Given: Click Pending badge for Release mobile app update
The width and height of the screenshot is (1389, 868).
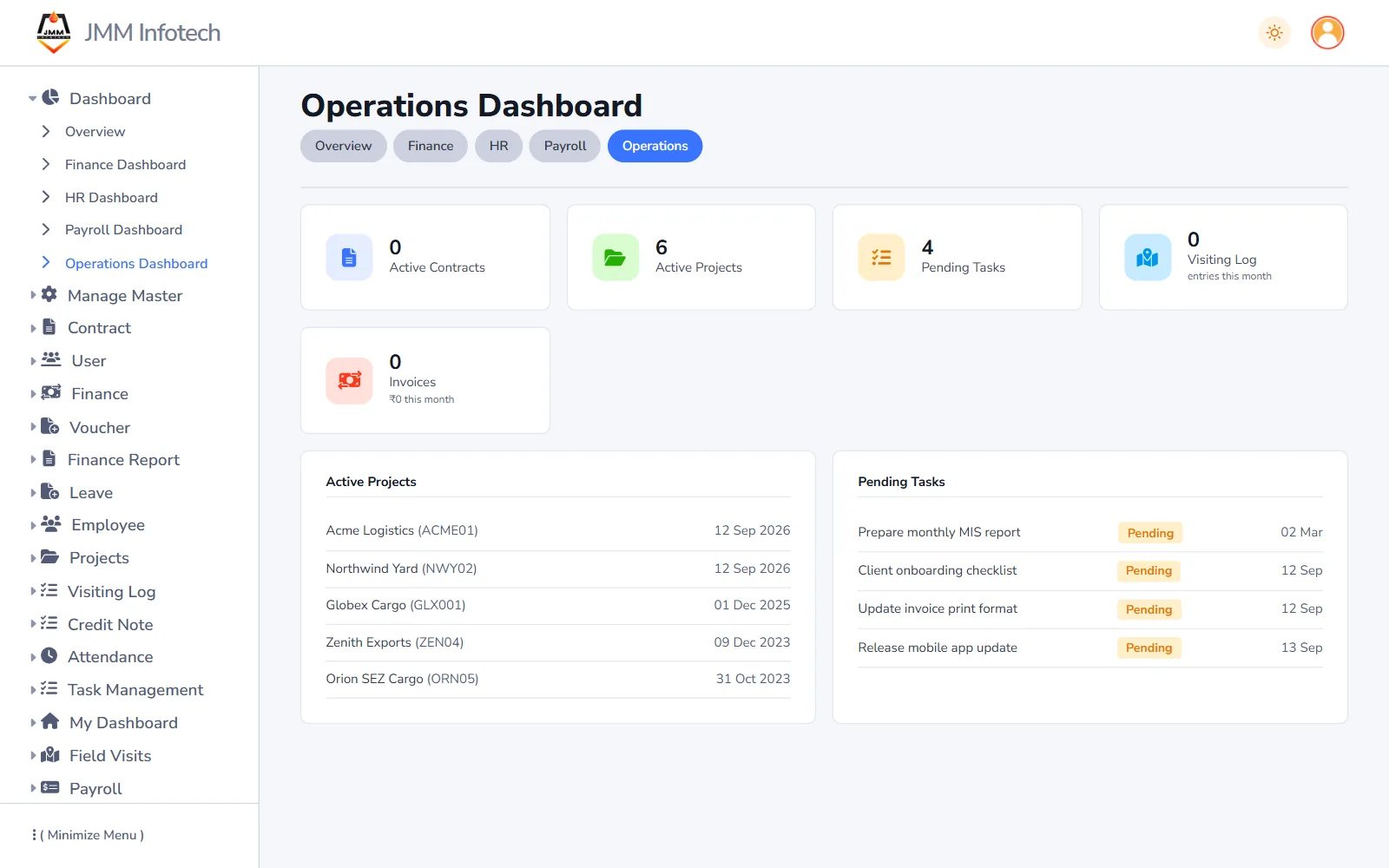Looking at the screenshot, I should point(1149,648).
